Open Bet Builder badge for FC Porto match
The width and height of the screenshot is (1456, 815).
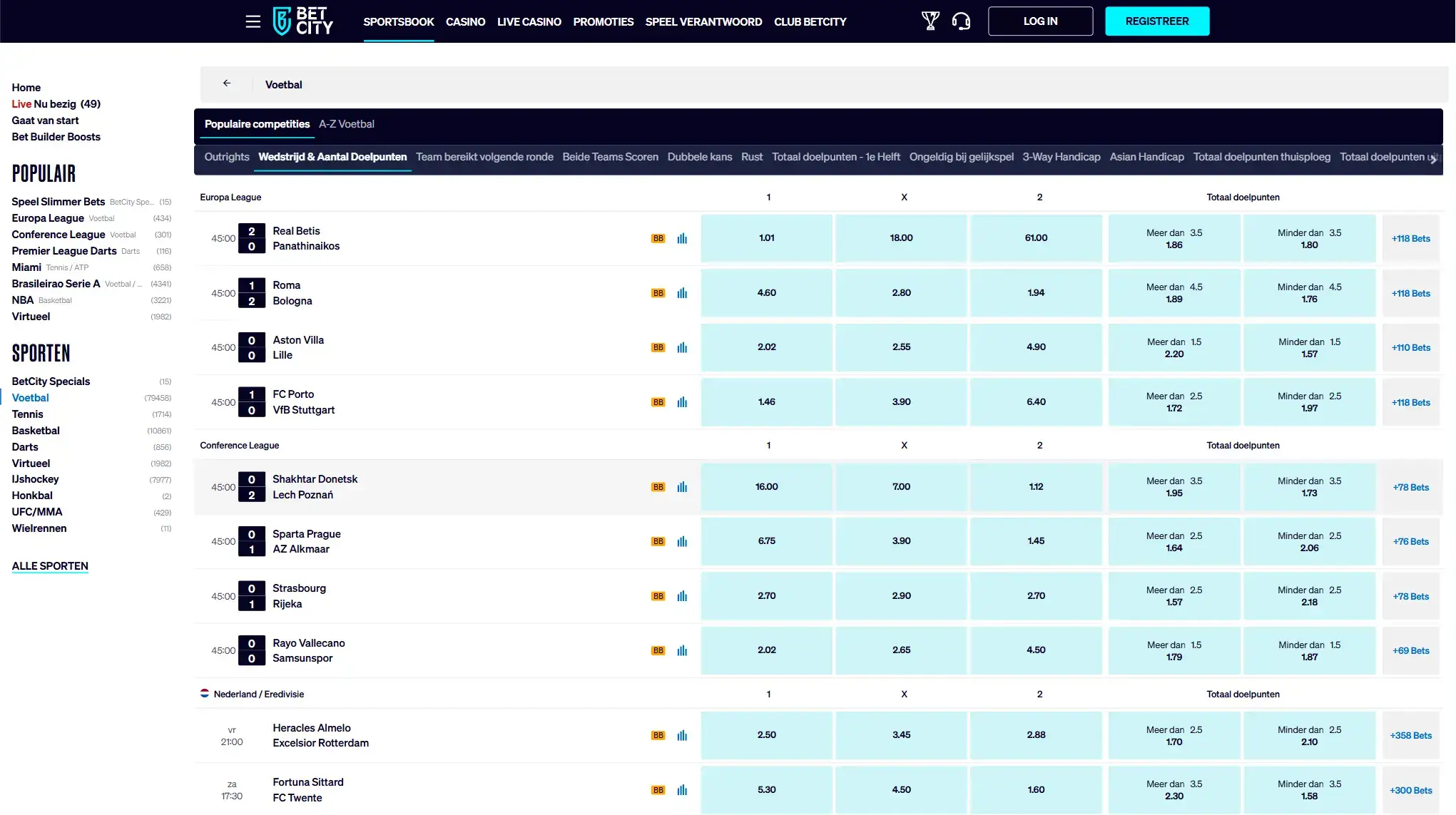pos(658,402)
